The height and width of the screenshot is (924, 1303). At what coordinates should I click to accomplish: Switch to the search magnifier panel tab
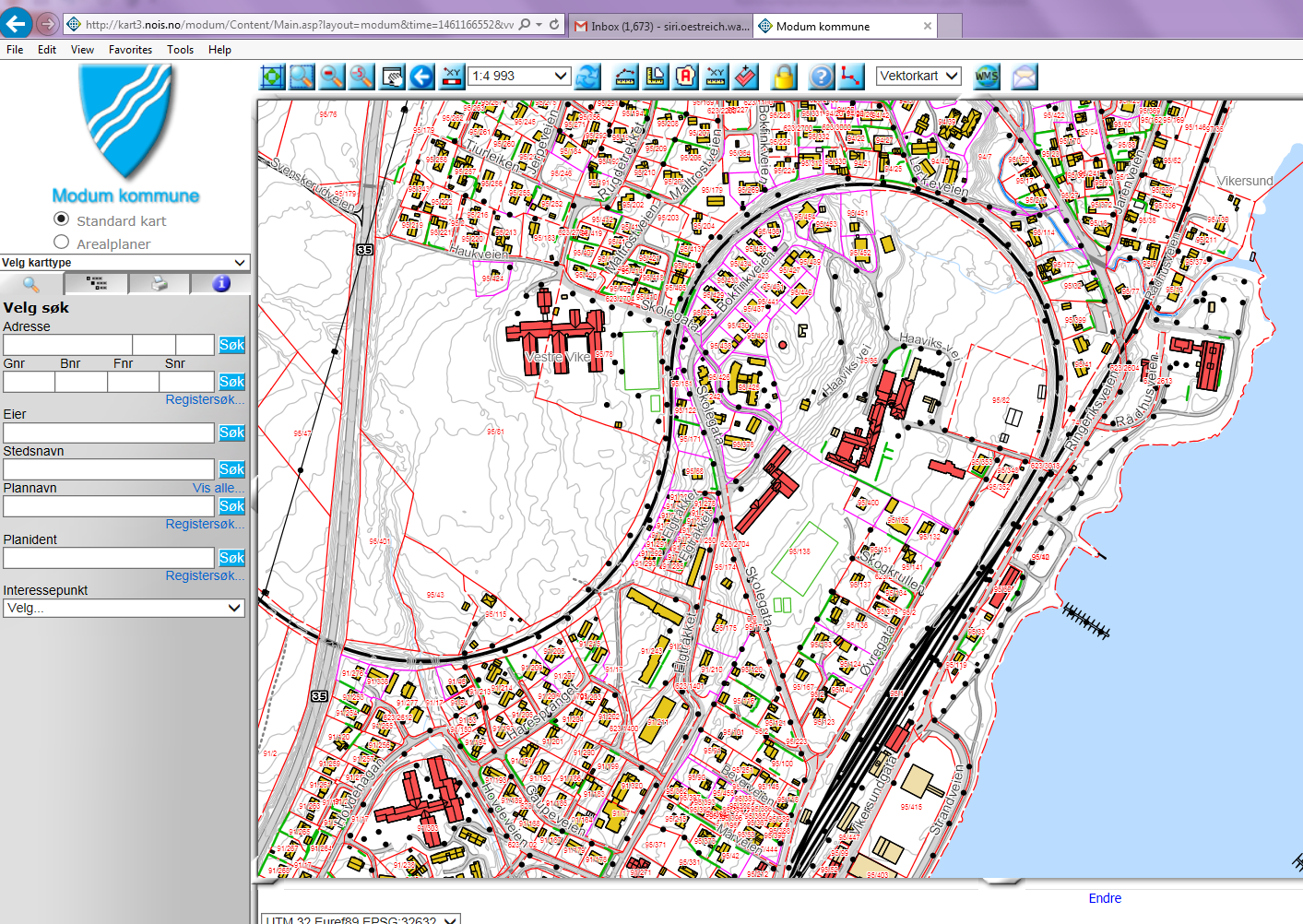tap(31, 284)
